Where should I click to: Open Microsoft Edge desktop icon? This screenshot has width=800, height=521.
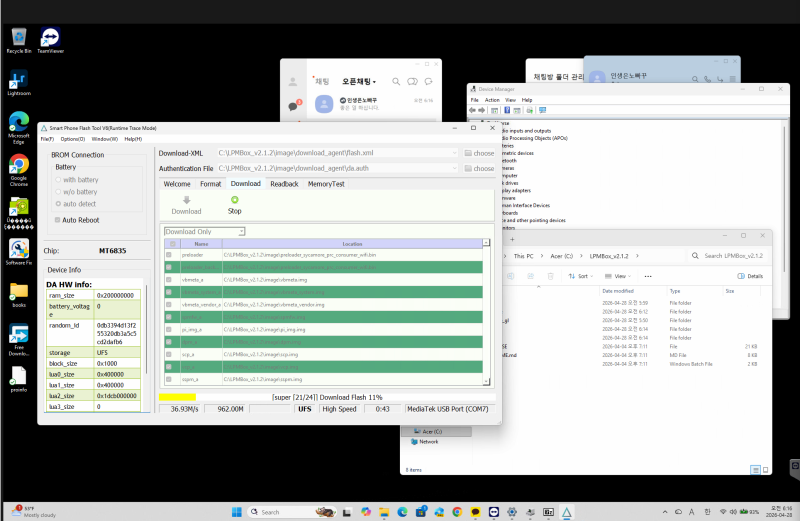tap(19, 128)
